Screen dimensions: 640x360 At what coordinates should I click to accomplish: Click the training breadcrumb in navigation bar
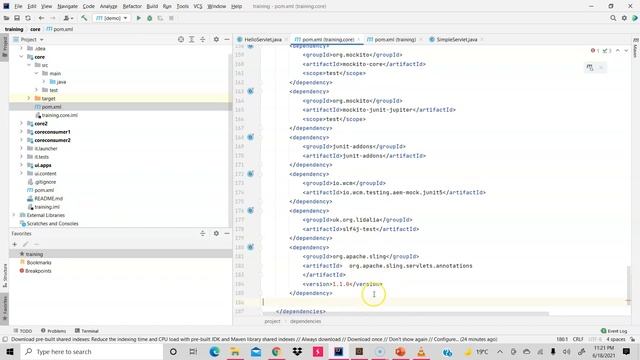pos(14,29)
